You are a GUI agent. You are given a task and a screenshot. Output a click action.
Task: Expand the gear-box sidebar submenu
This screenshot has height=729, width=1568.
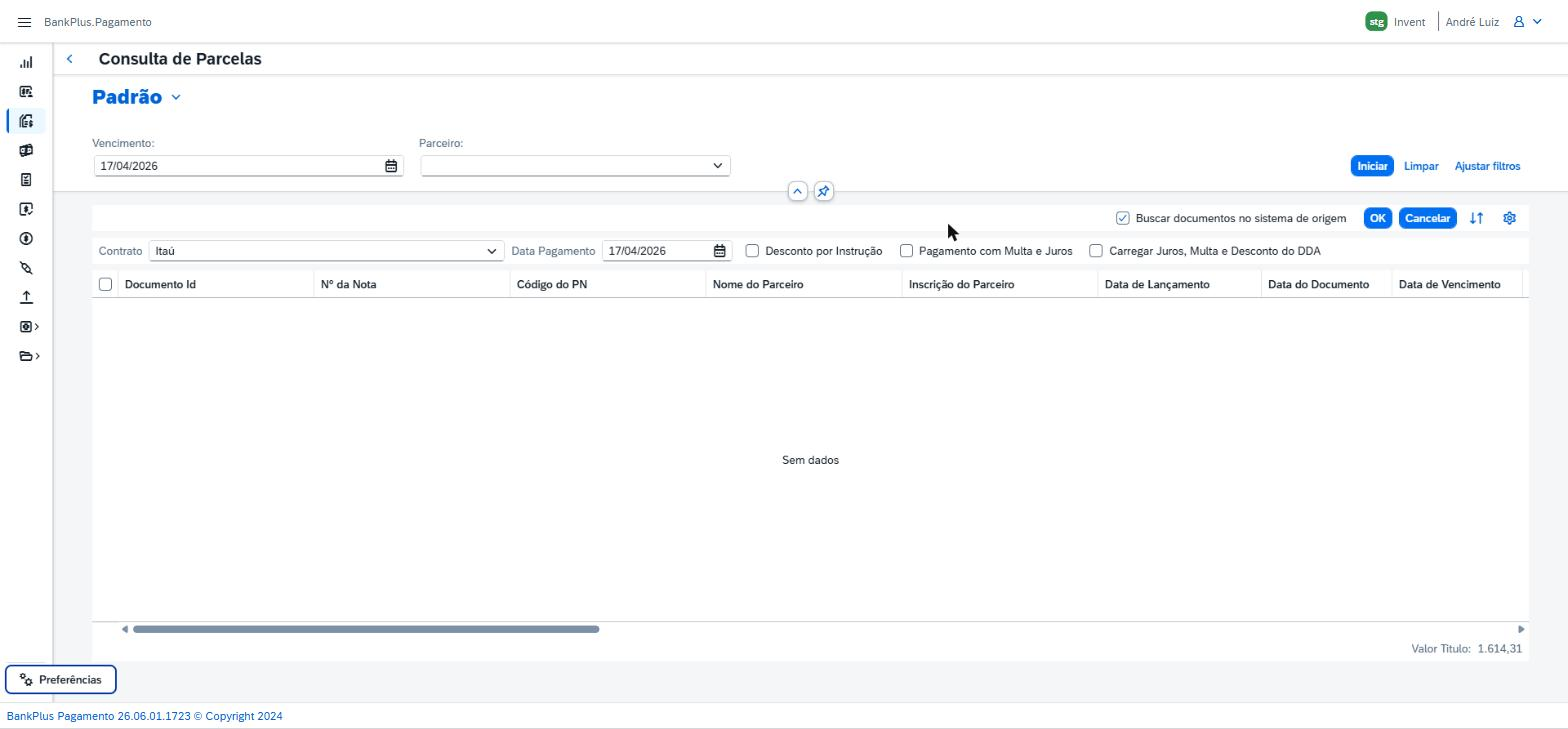(30, 327)
